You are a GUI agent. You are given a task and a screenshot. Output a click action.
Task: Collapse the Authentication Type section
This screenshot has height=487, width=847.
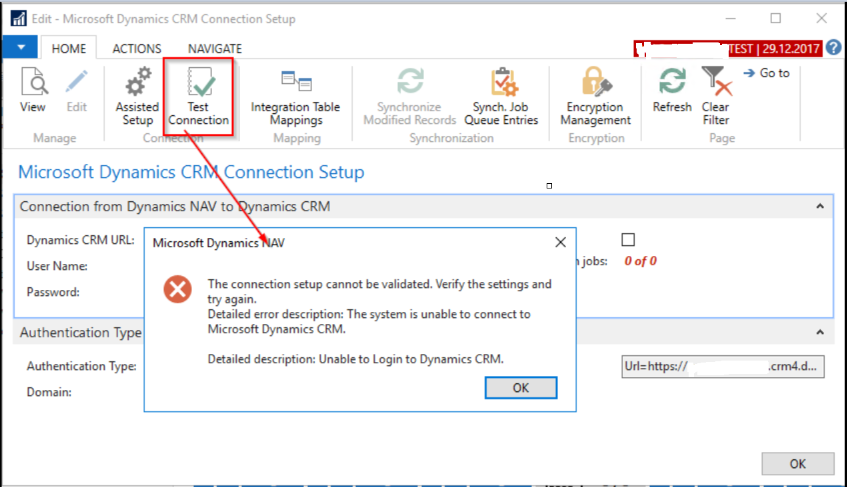820,332
